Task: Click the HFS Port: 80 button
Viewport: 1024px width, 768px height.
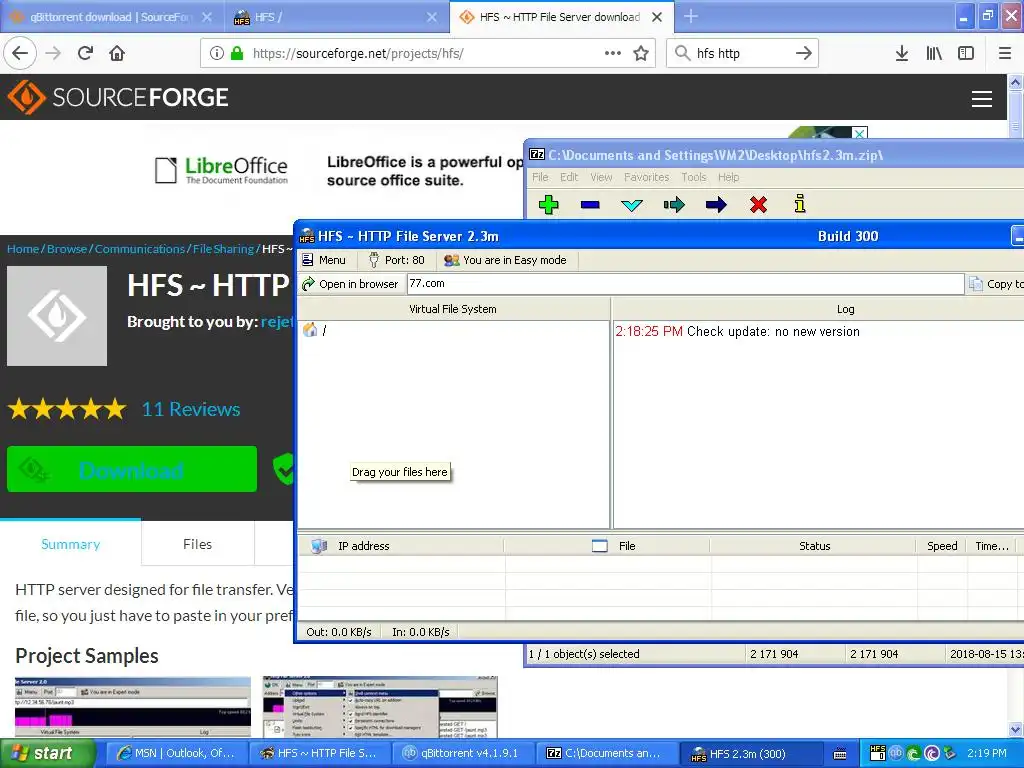Action: point(396,260)
